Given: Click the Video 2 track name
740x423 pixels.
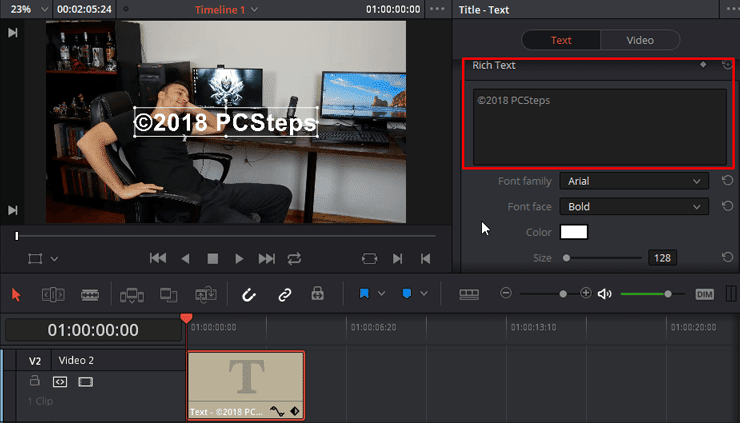Looking at the screenshot, I should [x=76, y=360].
